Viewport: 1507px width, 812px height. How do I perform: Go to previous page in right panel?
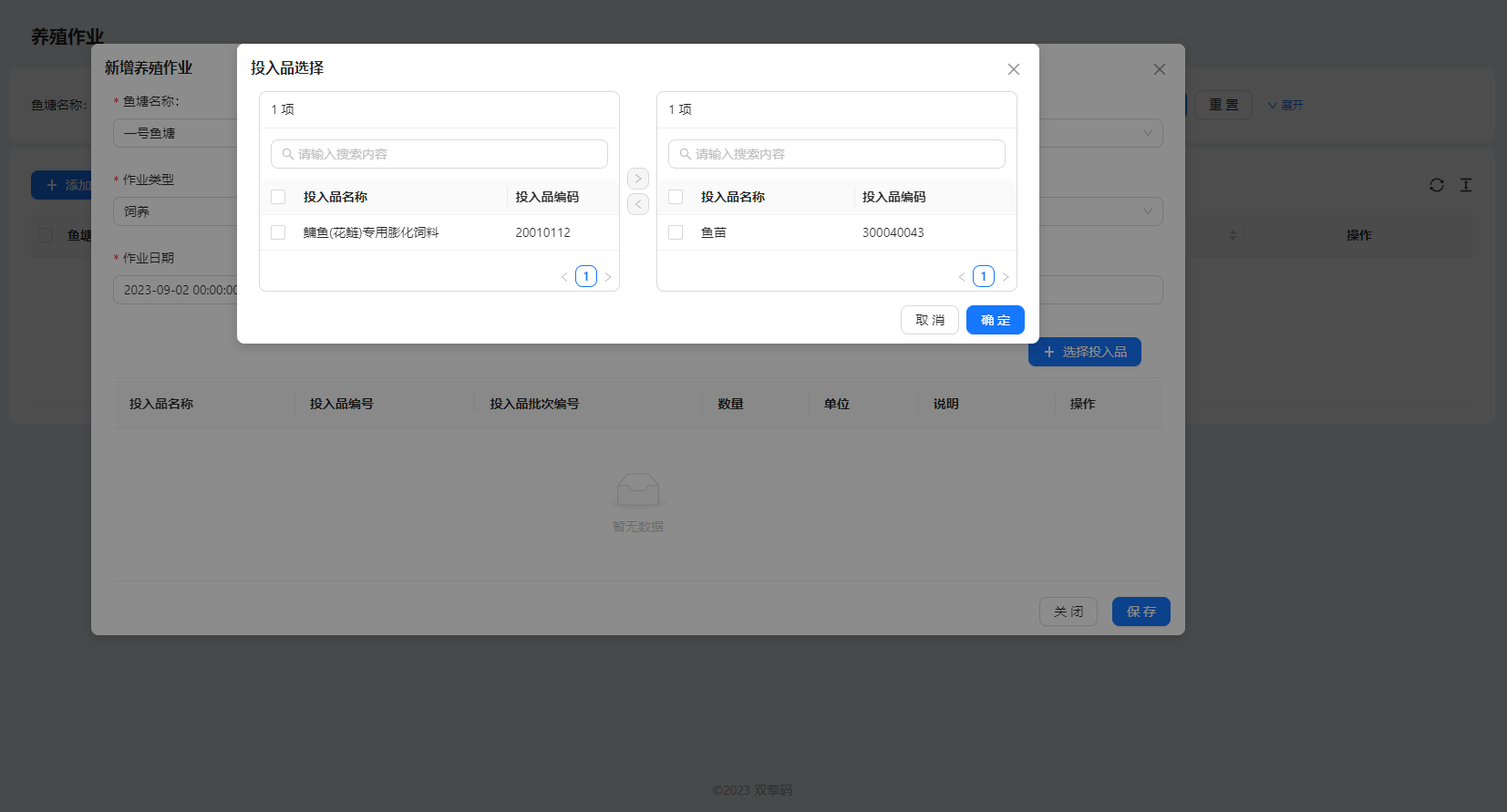click(x=962, y=277)
